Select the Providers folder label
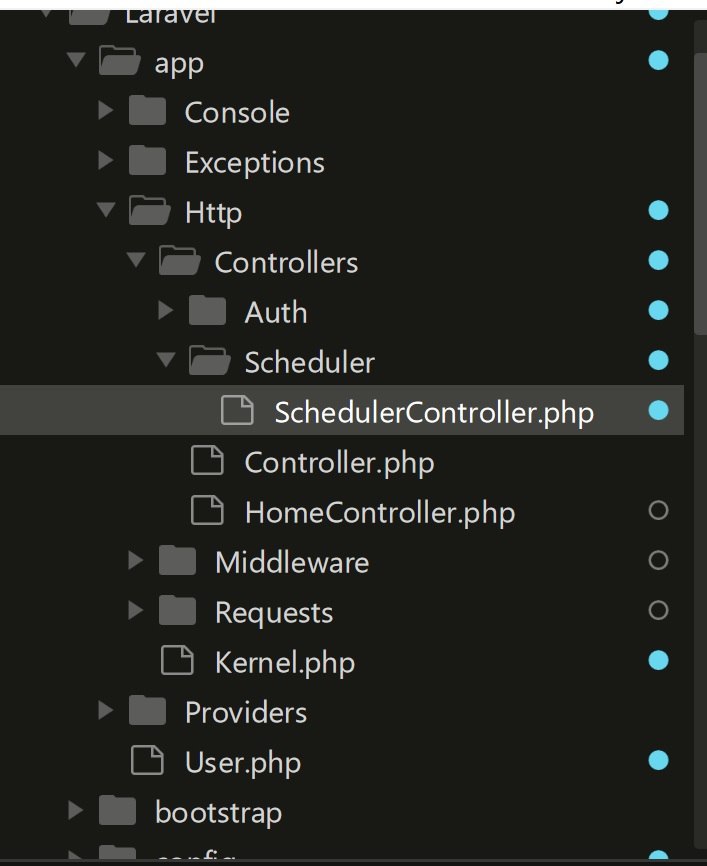This screenshot has width=707, height=866. [246, 712]
